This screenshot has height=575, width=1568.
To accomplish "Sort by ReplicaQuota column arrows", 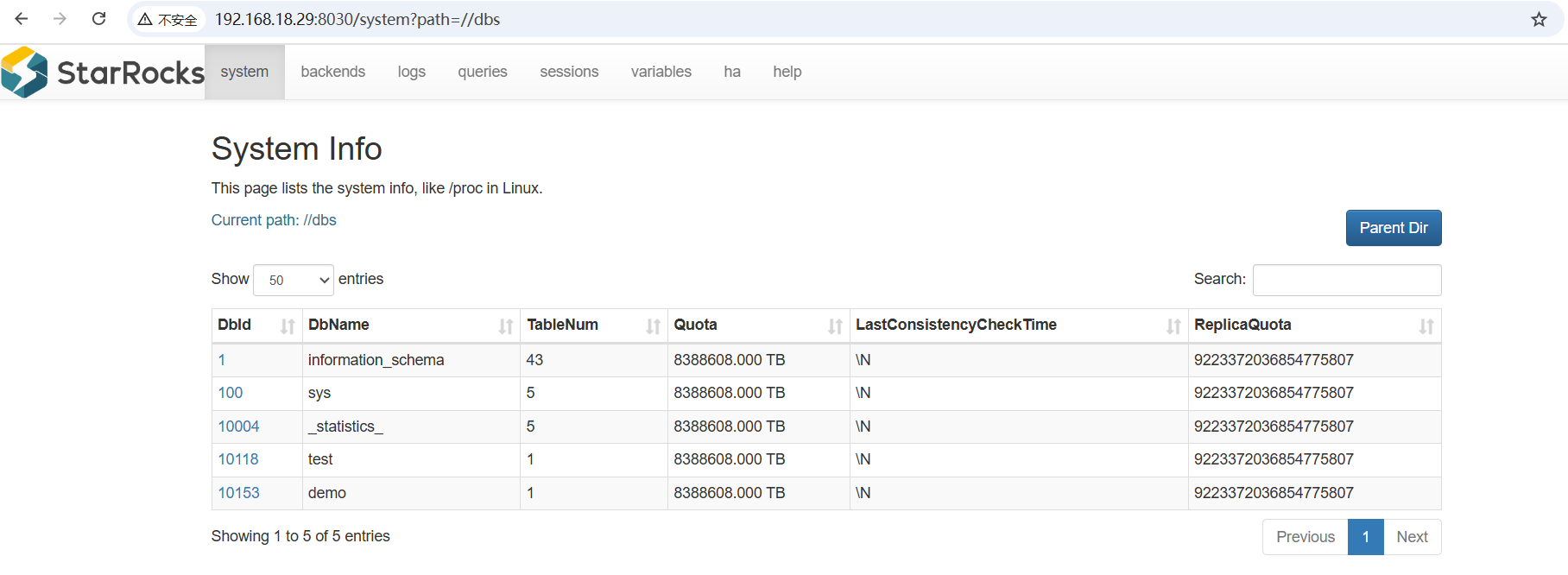I will pos(1426,326).
